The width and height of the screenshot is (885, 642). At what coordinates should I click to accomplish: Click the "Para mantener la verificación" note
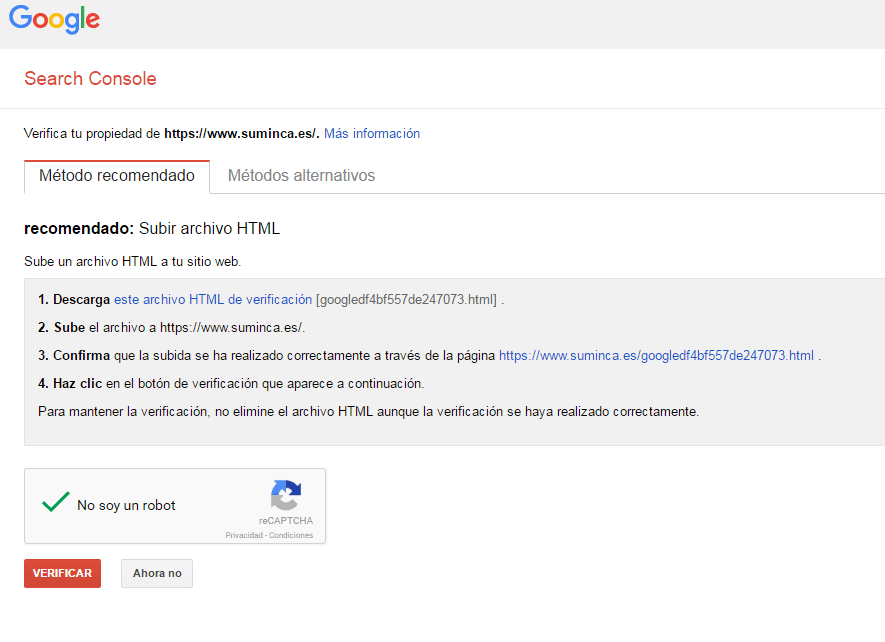[369, 412]
